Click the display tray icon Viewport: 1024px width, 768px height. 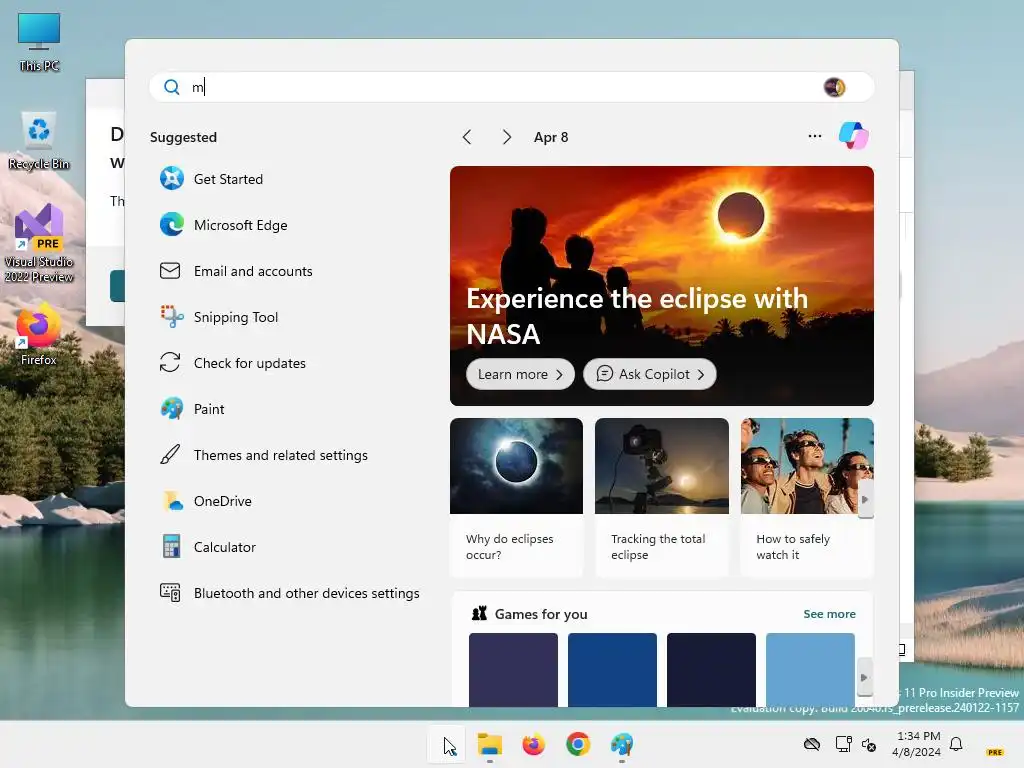click(x=843, y=744)
